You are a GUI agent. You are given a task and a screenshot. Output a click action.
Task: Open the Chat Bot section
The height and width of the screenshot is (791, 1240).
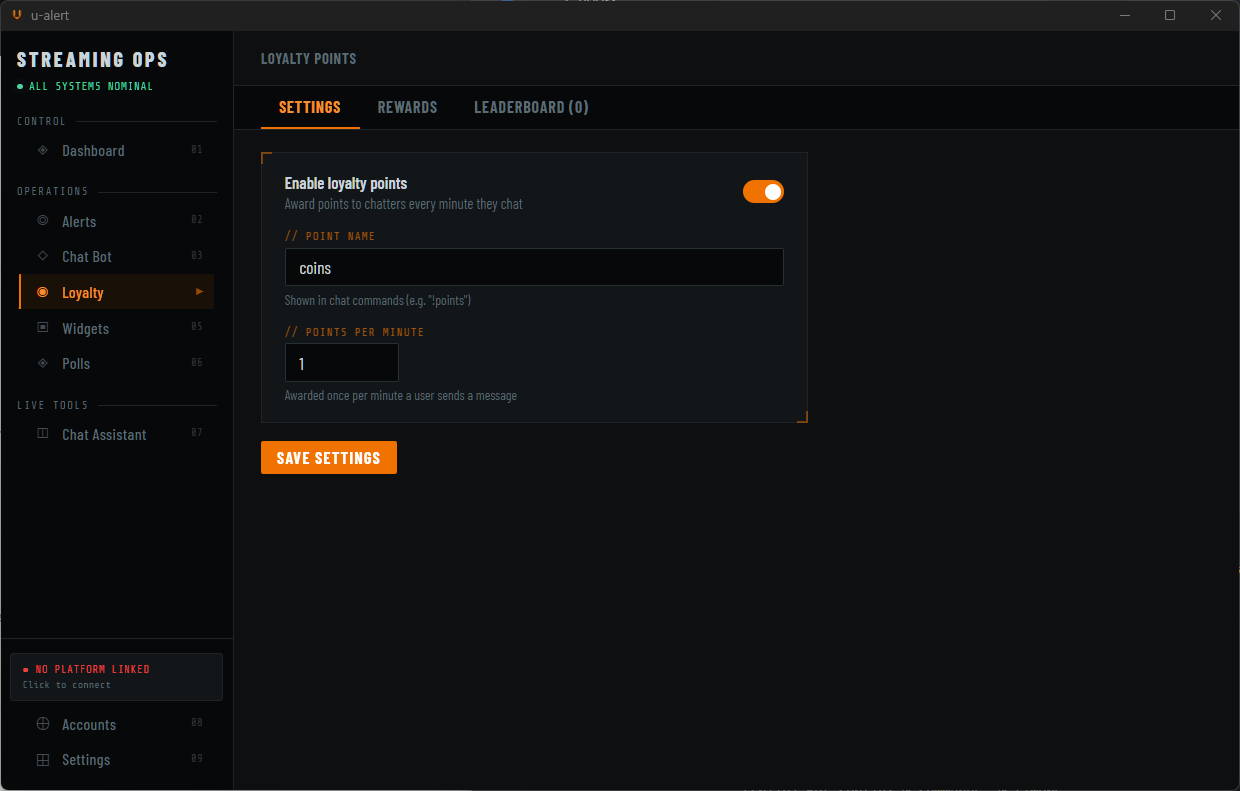click(117, 256)
